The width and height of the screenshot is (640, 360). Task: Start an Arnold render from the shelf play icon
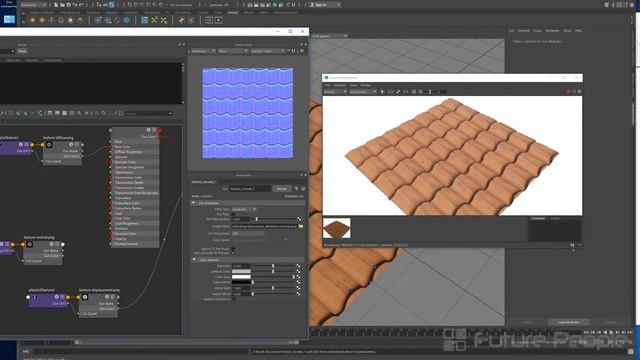coord(219,20)
